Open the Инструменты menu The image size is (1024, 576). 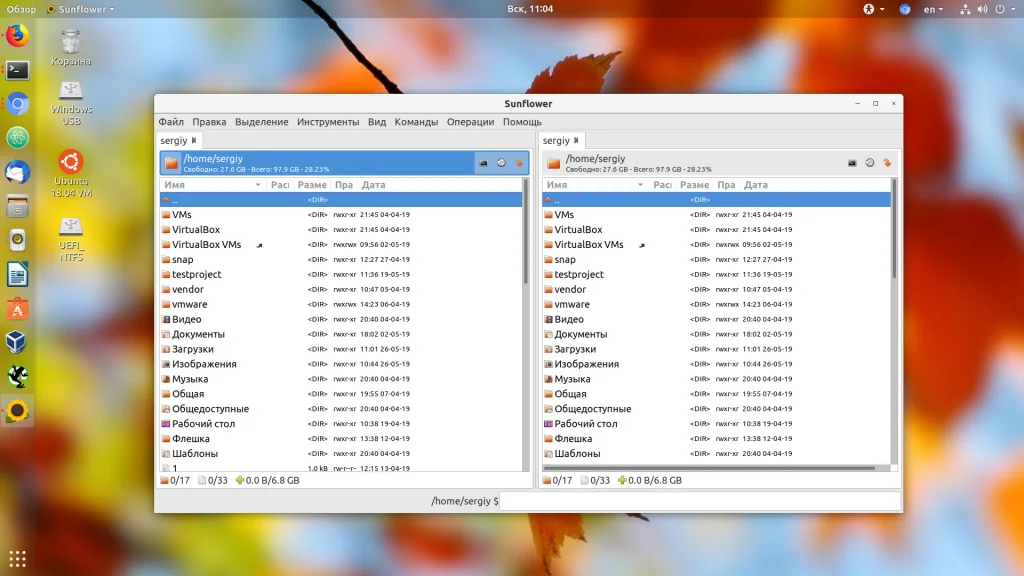point(327,122)
